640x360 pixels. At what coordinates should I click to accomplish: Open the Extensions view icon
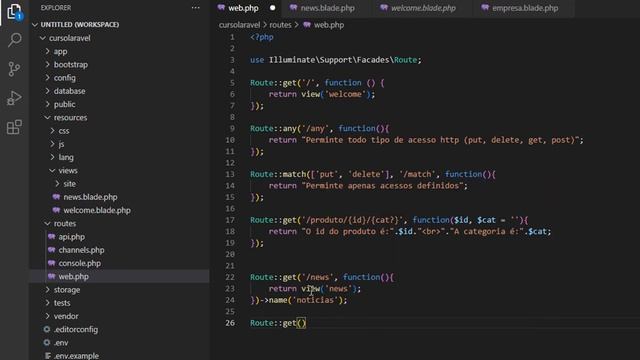point(14,127)
